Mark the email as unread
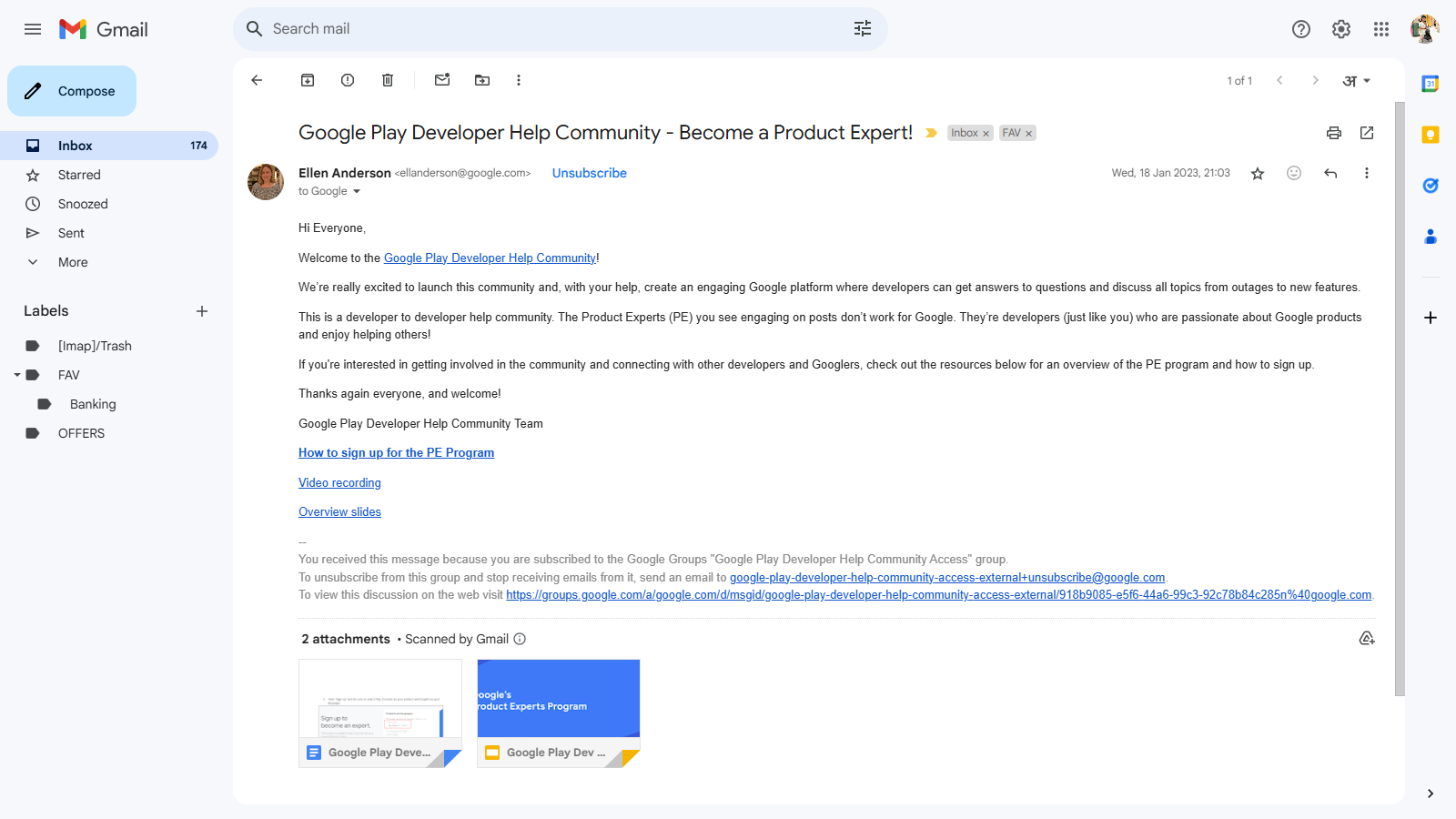The width and height of the screenshot is (1456, 819). tap(442, 80)
